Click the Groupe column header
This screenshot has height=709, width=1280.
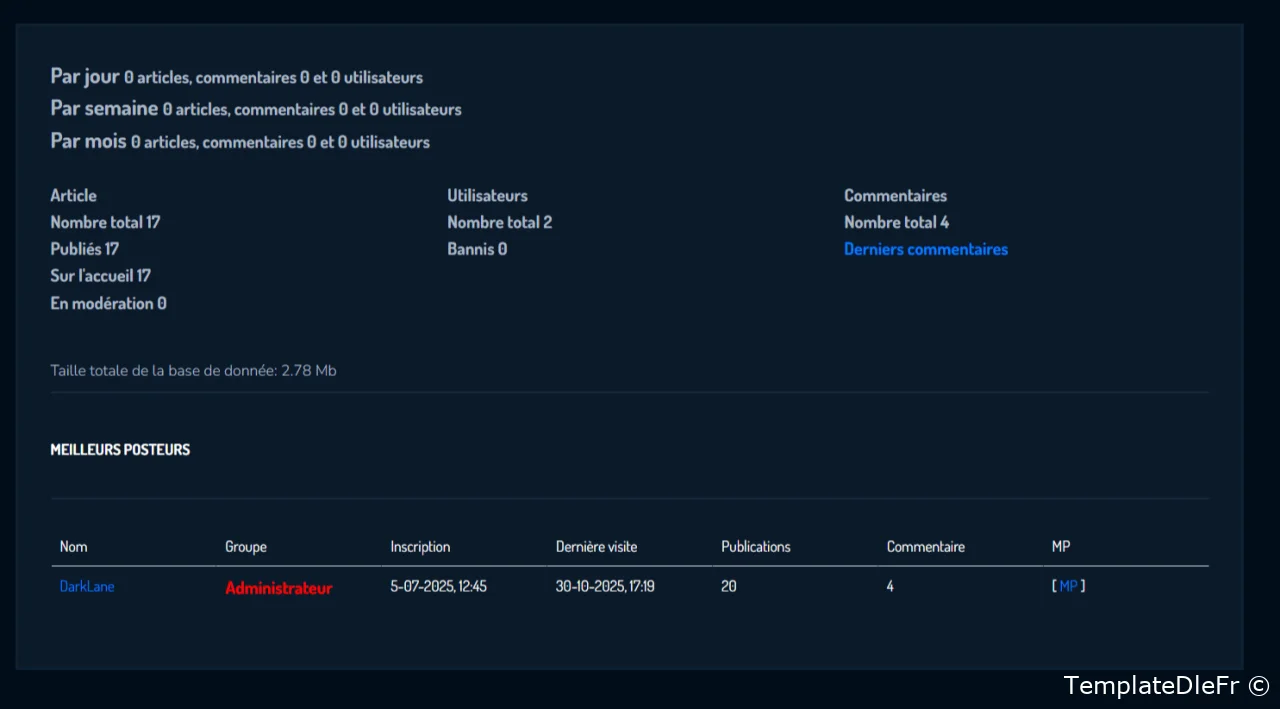click(x=246, y=547)
